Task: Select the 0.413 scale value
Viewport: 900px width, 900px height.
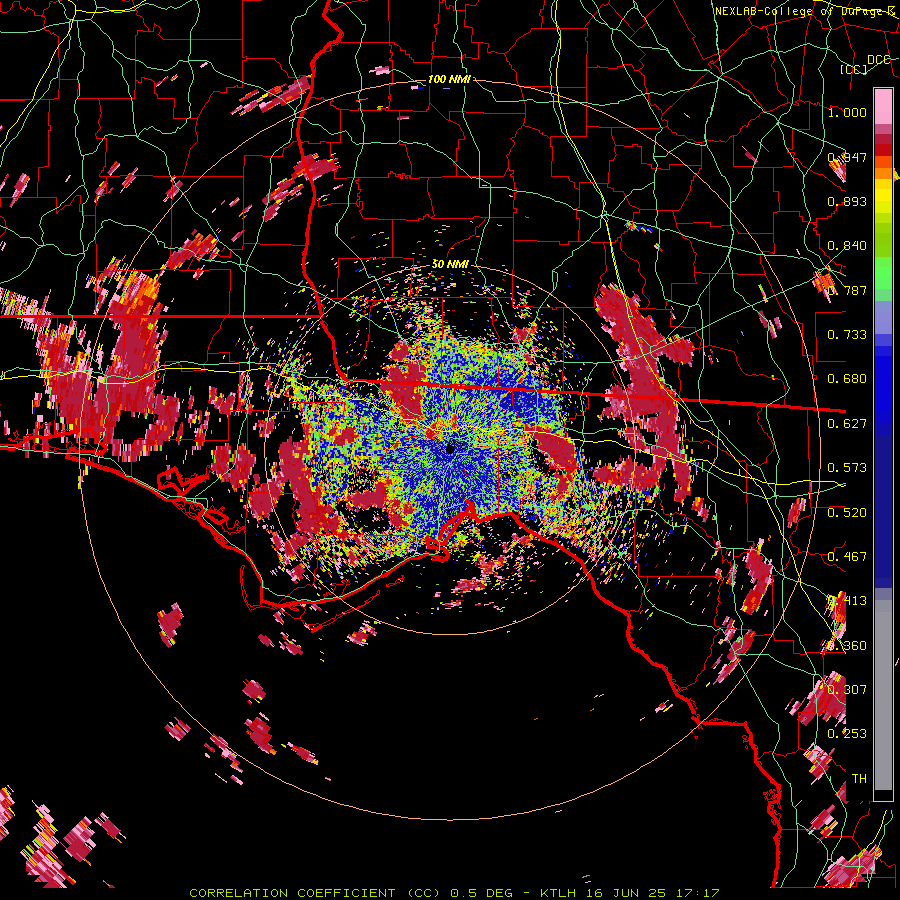Action: [847, 601]
